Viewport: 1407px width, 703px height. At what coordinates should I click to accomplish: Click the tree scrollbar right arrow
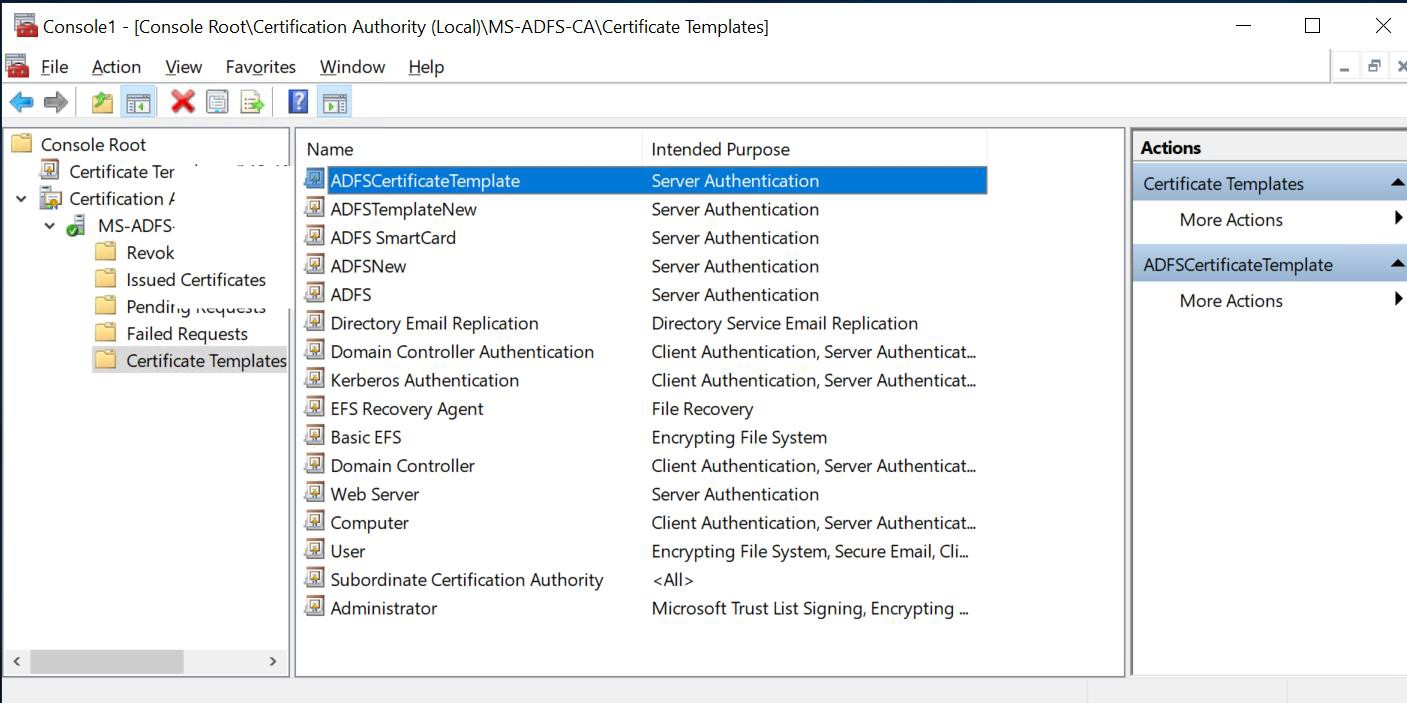point(273,661)
